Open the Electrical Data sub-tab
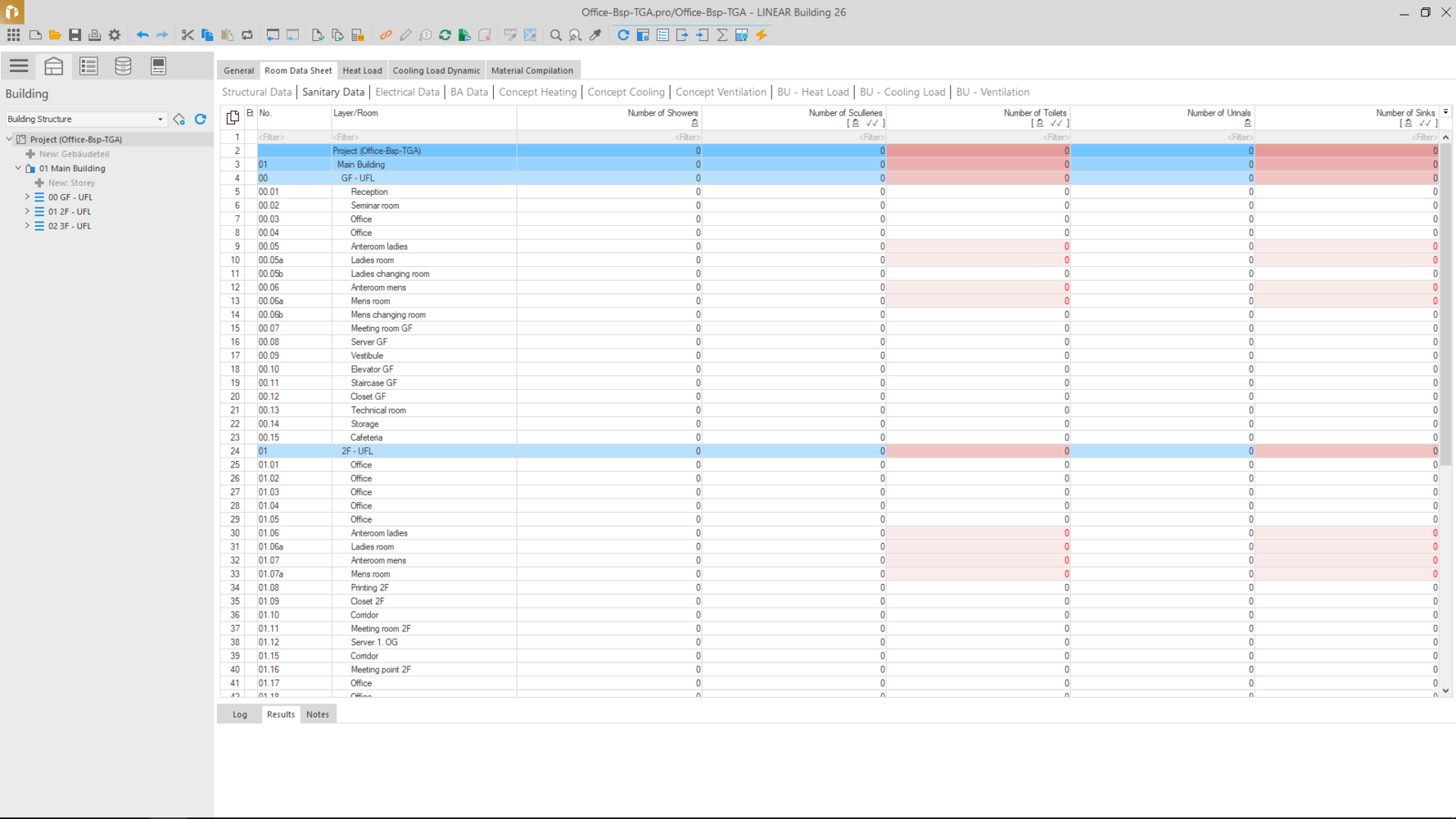 click(407, 93)
